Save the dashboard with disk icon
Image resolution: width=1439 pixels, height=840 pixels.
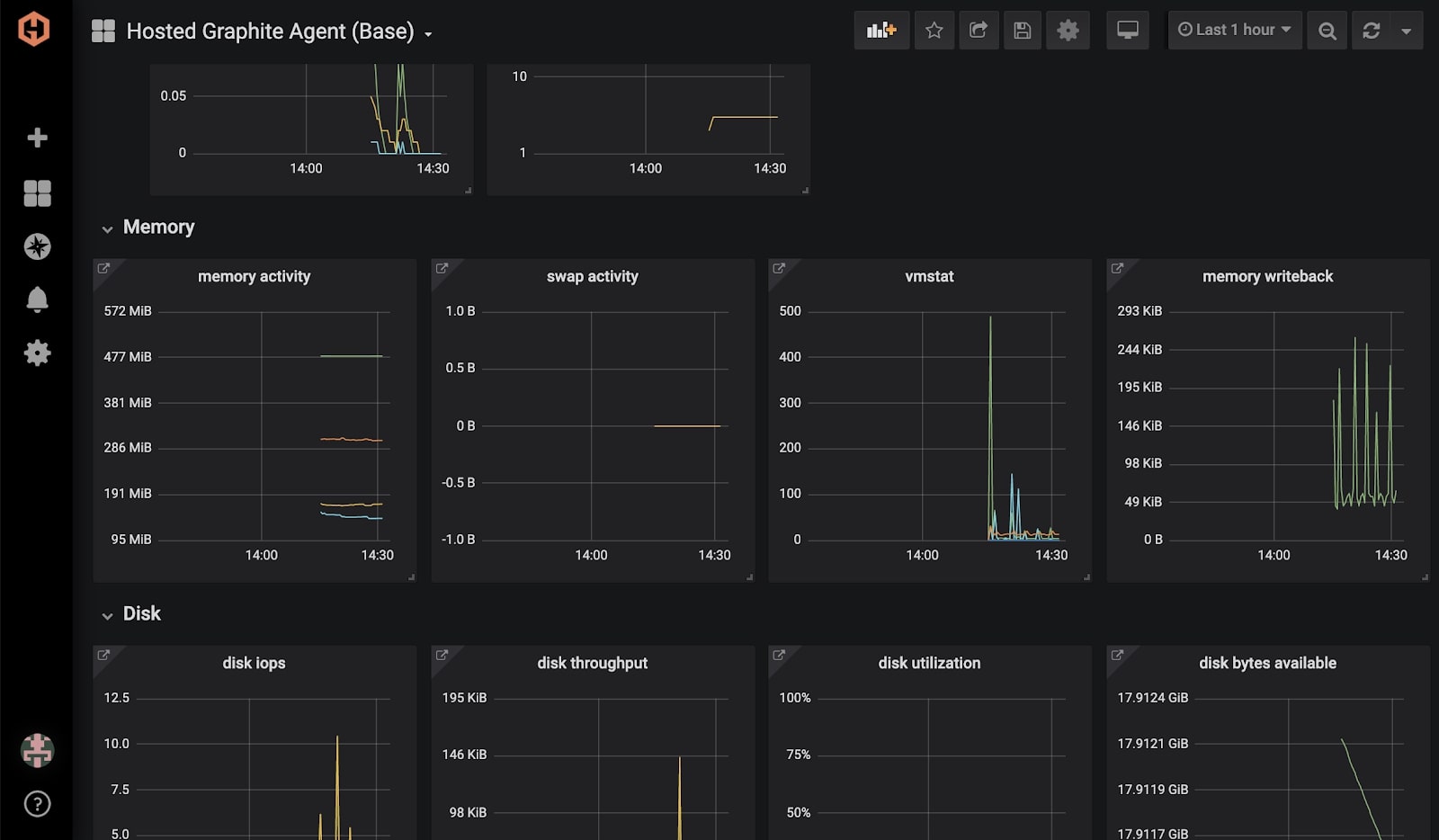point(1023,31)
